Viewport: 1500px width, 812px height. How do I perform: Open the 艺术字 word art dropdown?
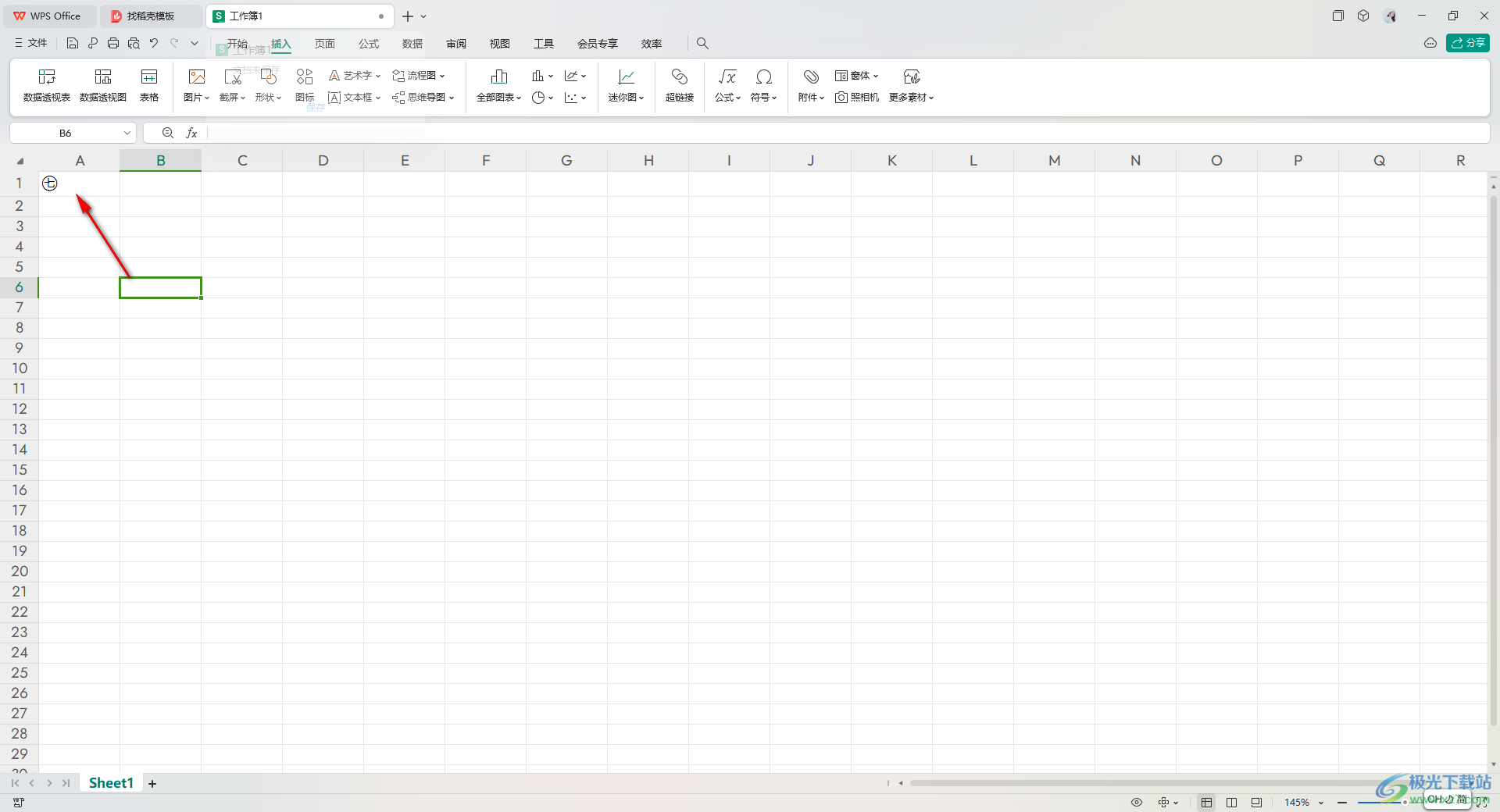(355, 76)
